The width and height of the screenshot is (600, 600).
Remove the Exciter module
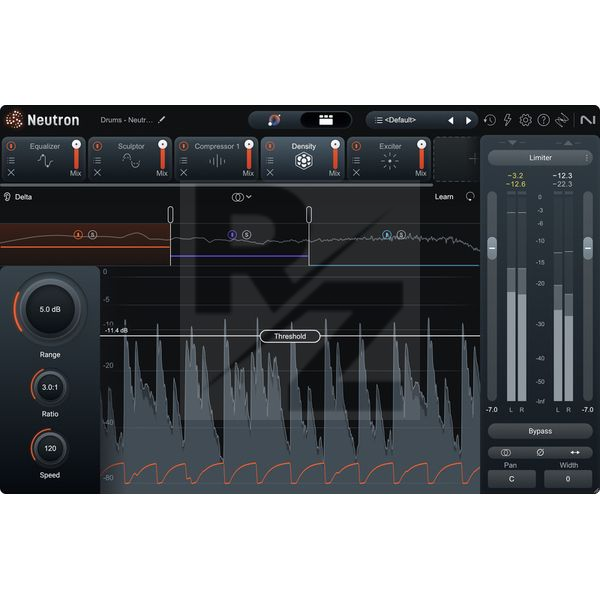click(x=356, y=173)
